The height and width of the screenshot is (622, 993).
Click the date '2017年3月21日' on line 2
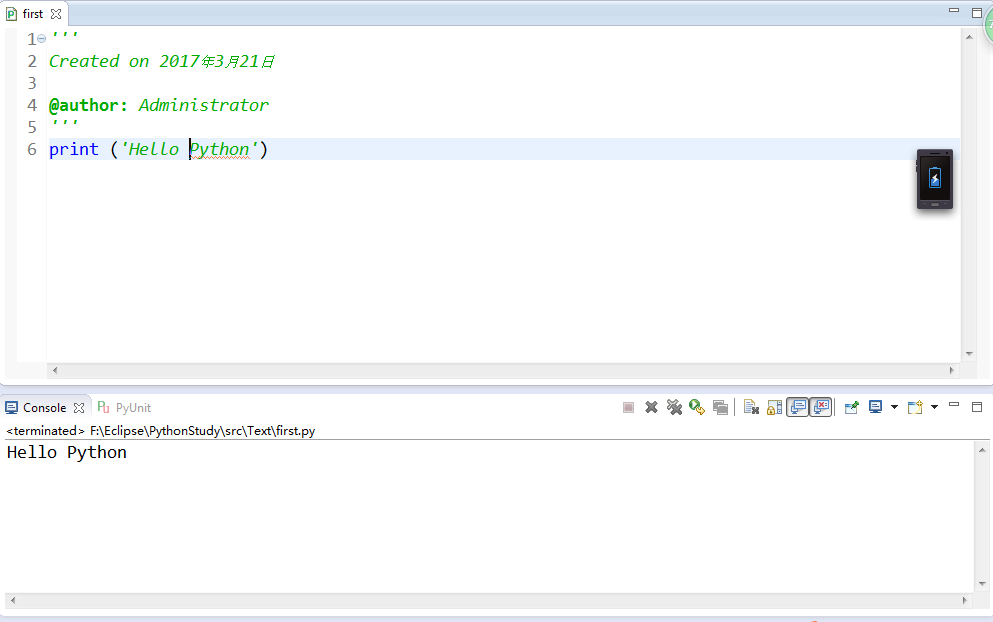pos(217,61)
